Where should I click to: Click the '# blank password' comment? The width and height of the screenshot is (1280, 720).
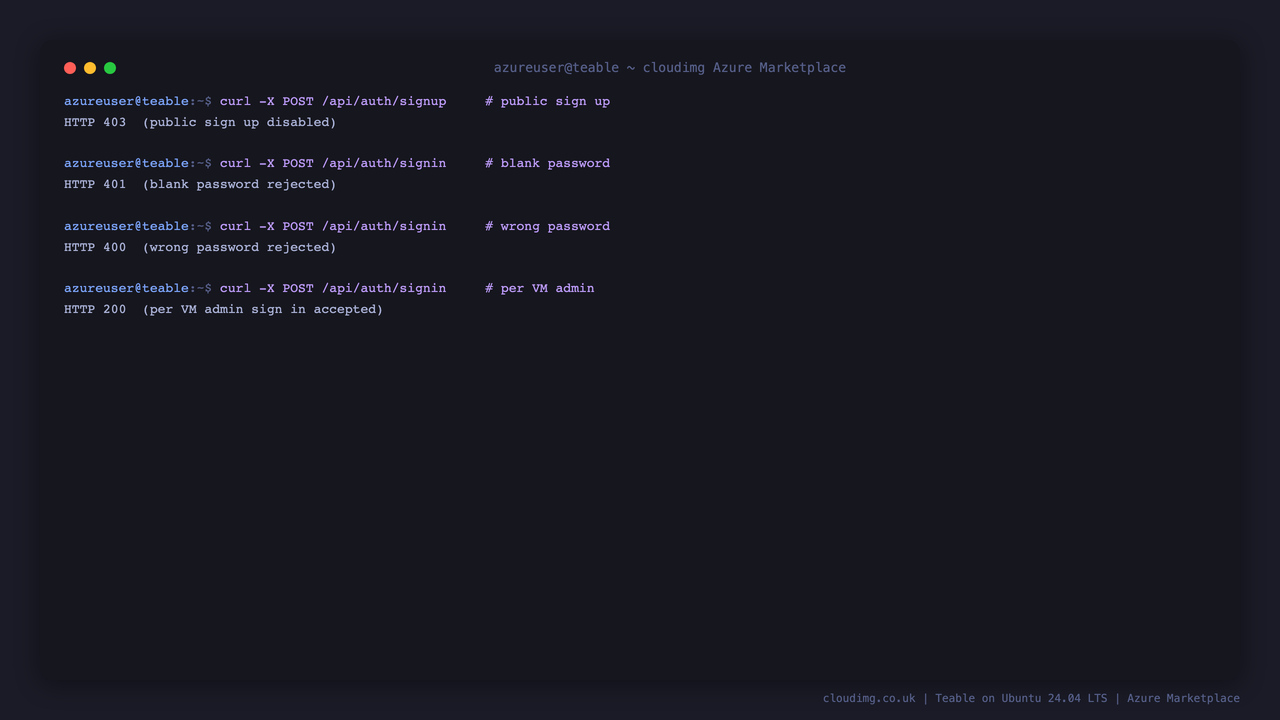[548, 163]
